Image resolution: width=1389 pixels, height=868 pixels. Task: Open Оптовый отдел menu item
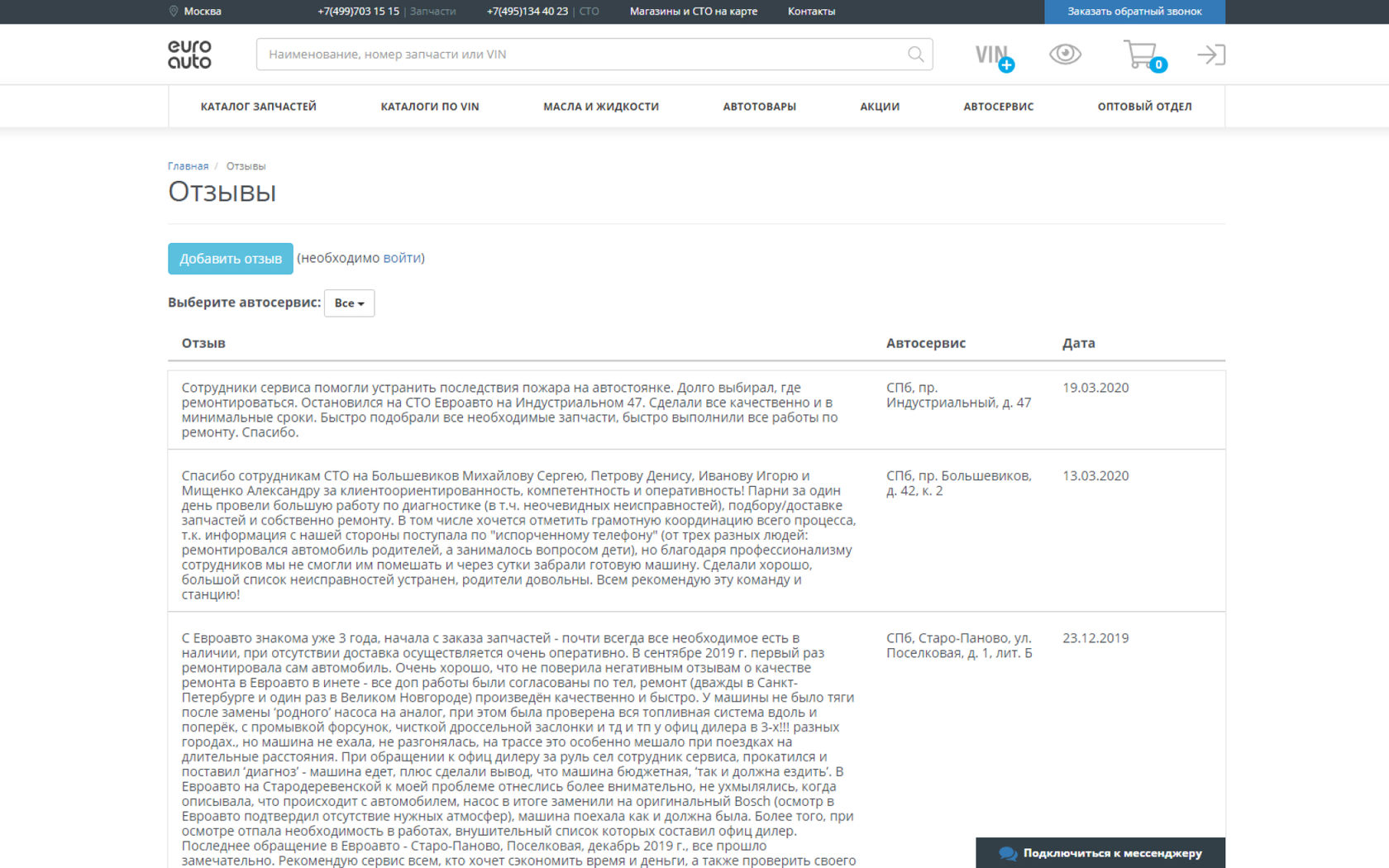tap(1144, 107)
